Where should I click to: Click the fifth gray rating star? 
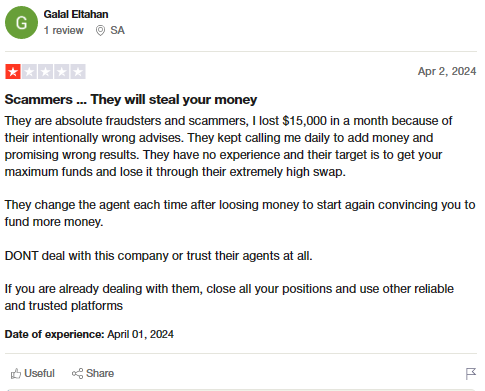click(x=78, y=72)
